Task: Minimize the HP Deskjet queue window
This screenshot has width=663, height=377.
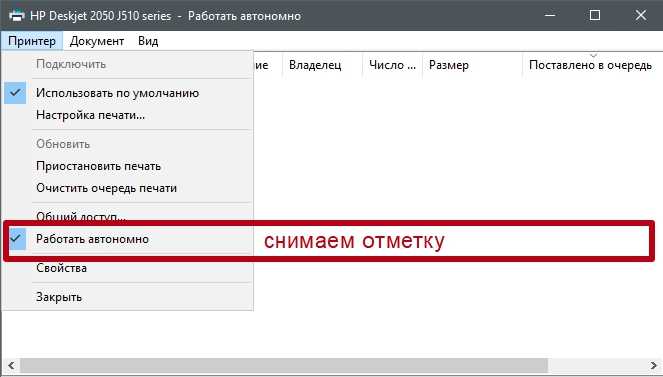Action: (550, 16)
